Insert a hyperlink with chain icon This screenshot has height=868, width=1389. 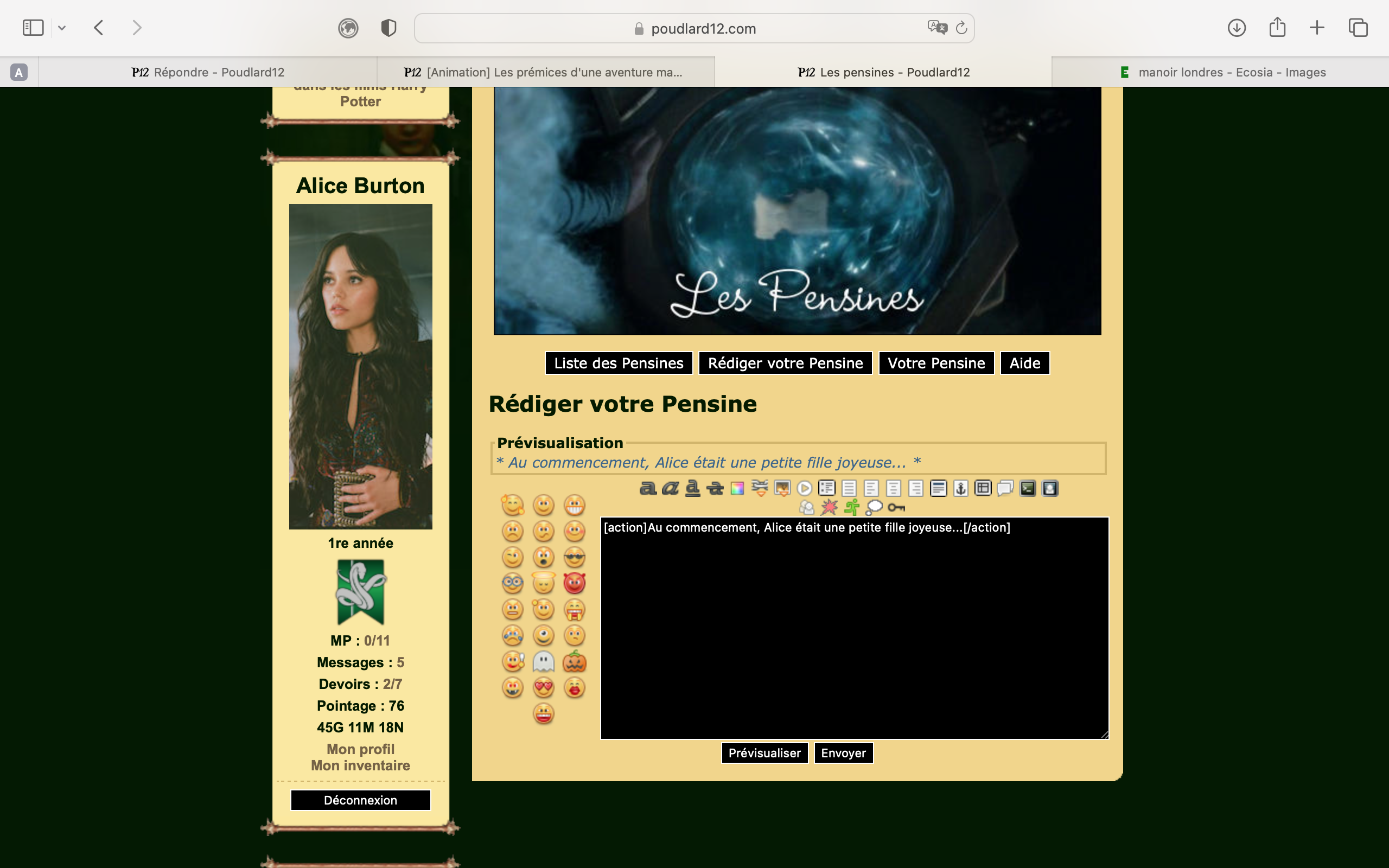pos(760,488)
